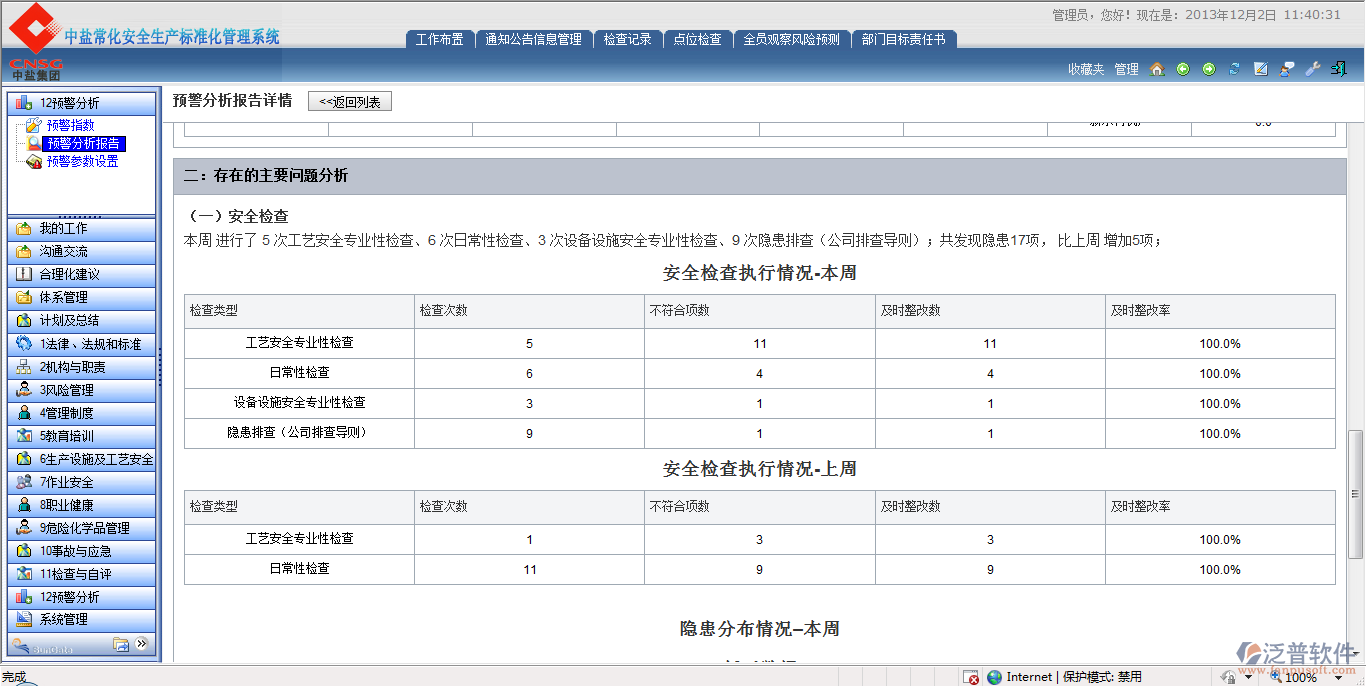Open the wrench settings tool icon

[x=1313, y=69]
